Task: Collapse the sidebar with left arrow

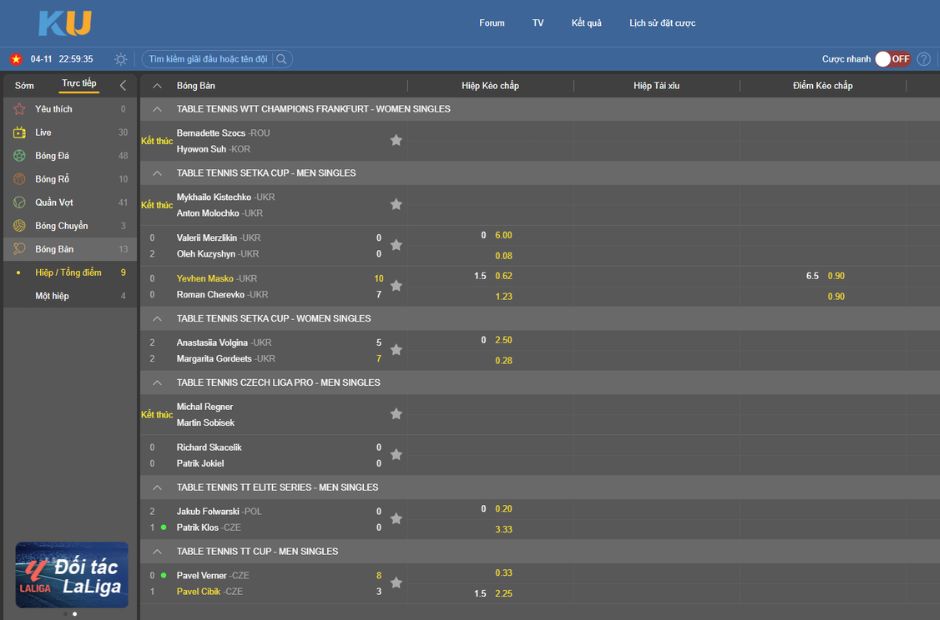Action: point(123,85)
